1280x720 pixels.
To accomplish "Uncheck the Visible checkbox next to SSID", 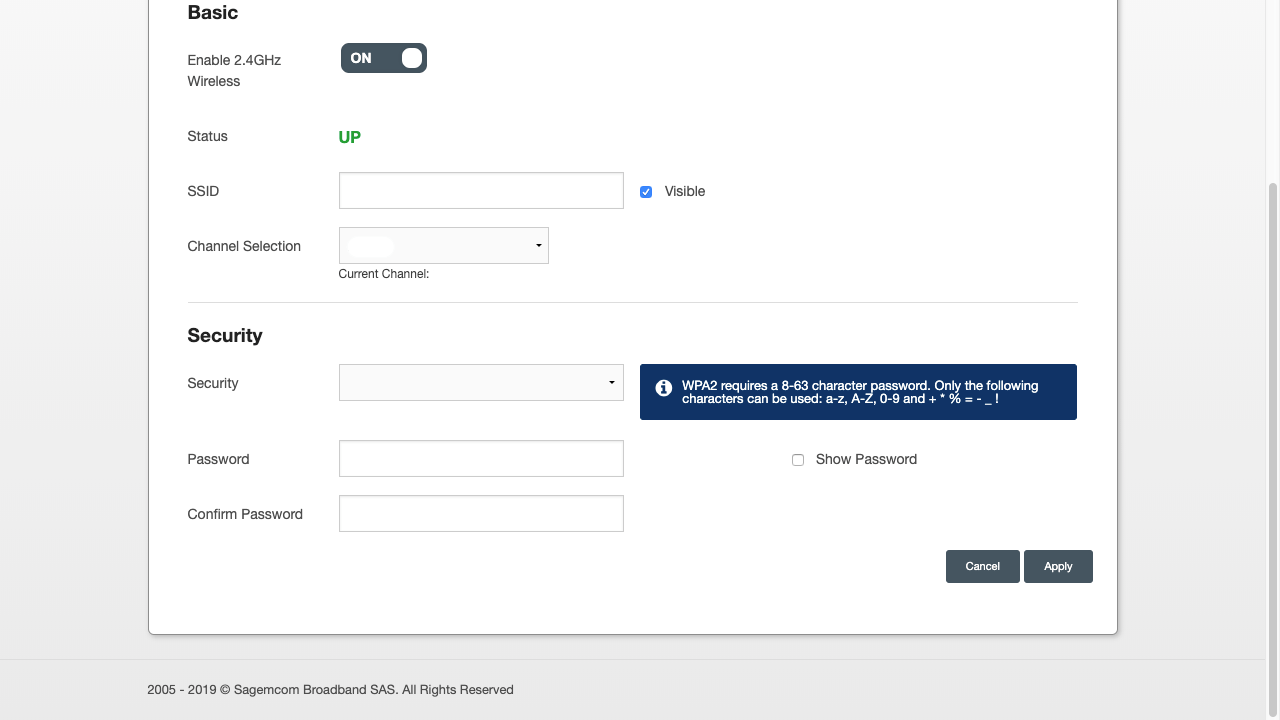I will (x=646, y=191).
